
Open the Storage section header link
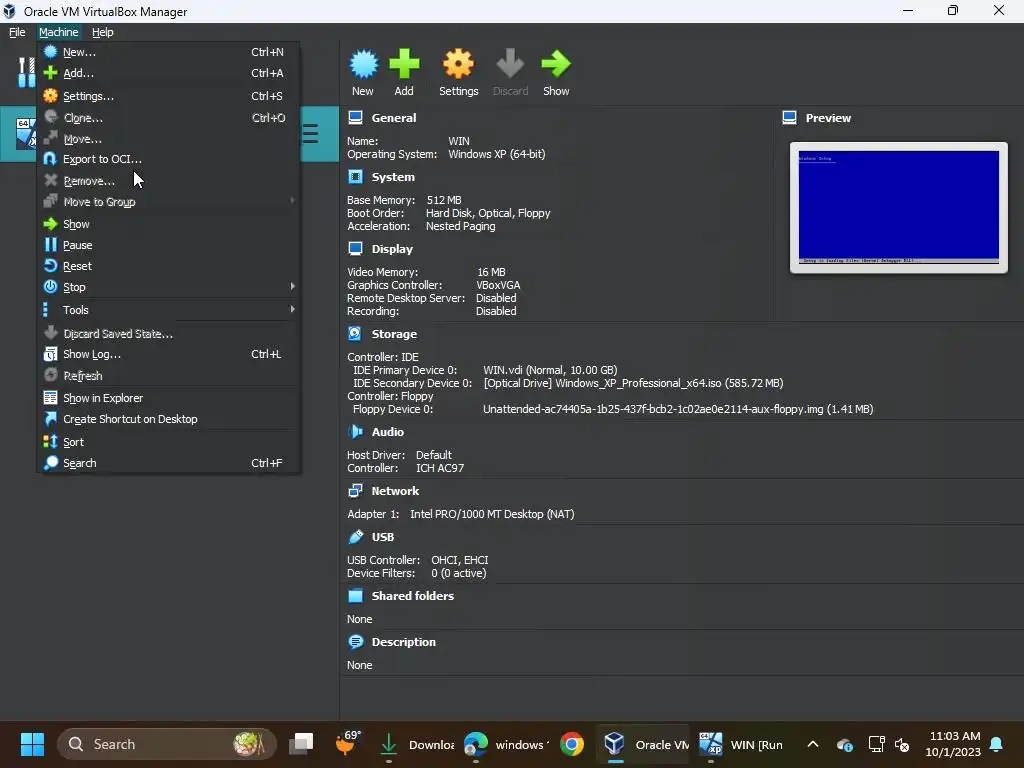pos(394,334)
